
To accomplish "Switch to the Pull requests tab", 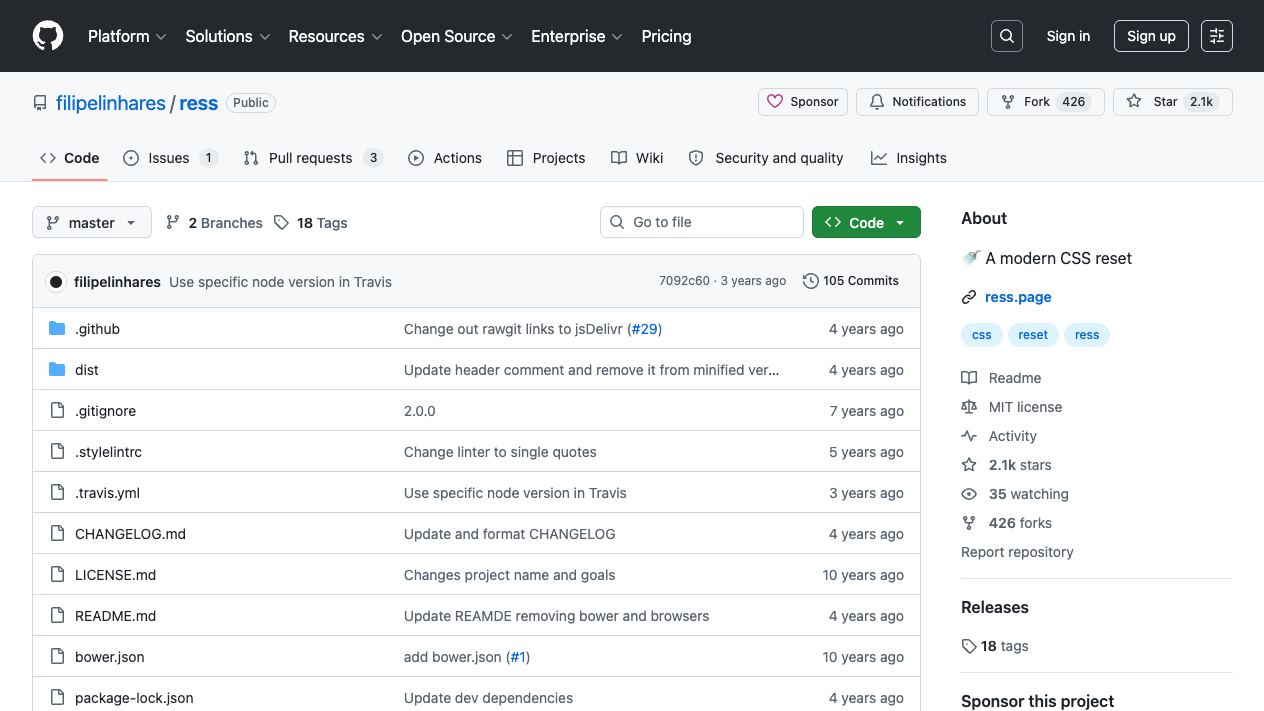I will pyautogui.click(x=313, y=158).
